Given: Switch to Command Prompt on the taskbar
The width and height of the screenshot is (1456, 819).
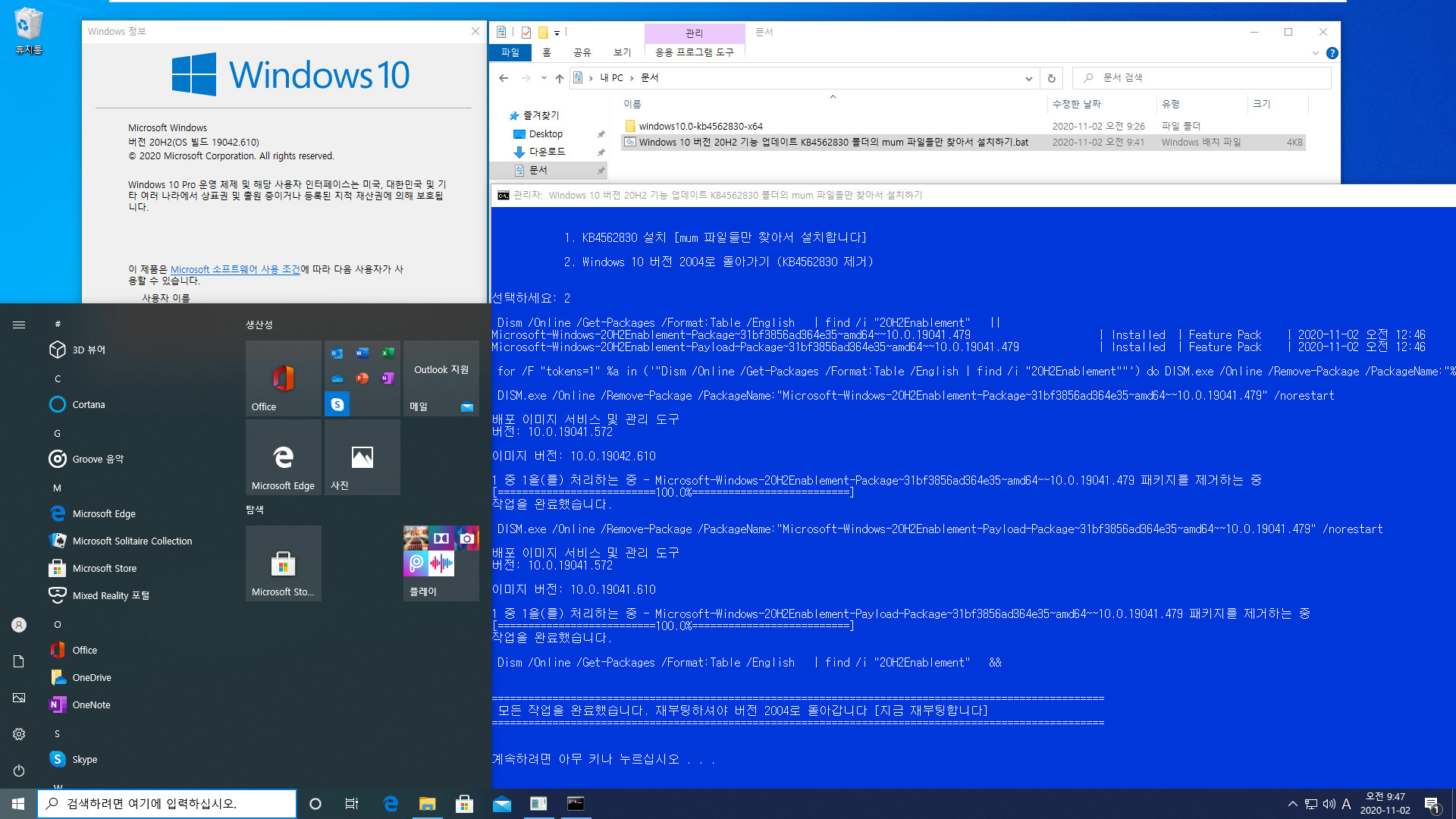Looking at the screenshot, I should [x=576, y=804].
